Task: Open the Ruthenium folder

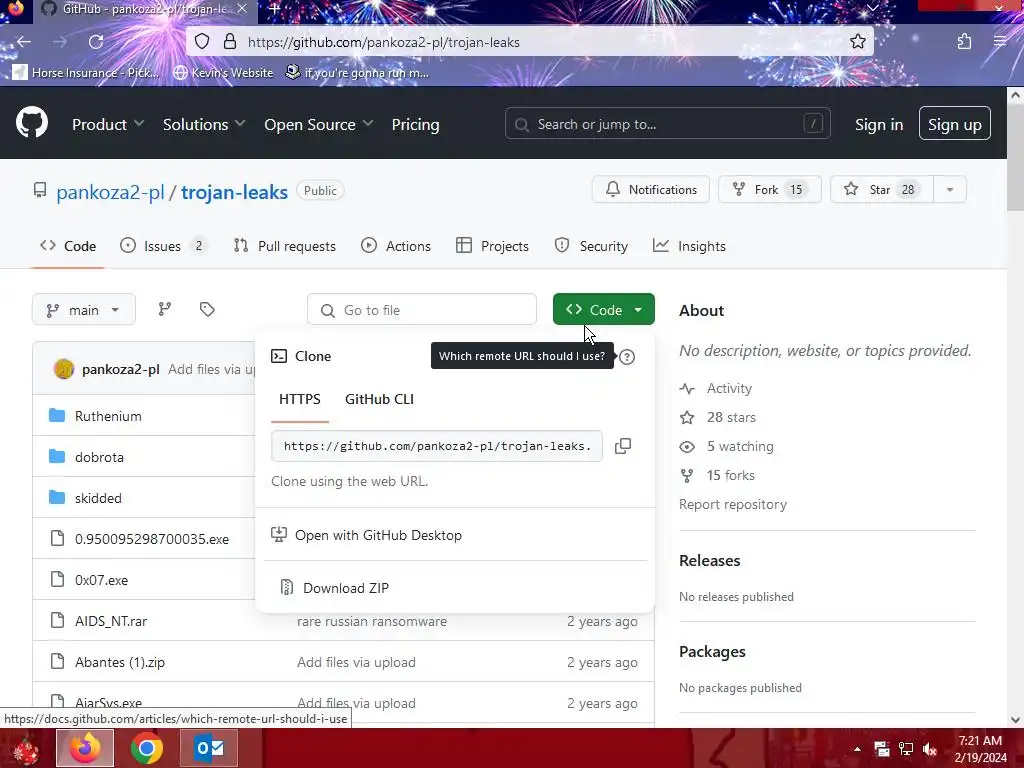Action: tap(108, 416)
